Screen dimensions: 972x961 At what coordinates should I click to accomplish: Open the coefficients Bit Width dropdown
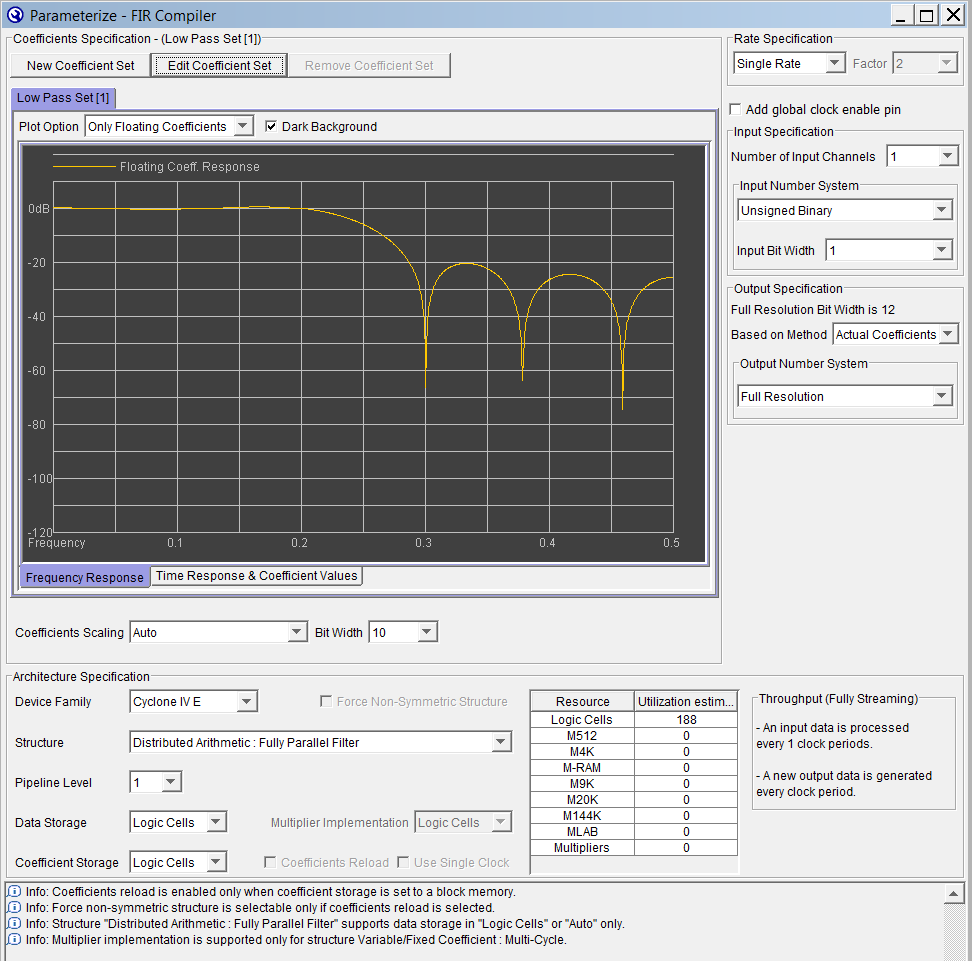point(426,632)
